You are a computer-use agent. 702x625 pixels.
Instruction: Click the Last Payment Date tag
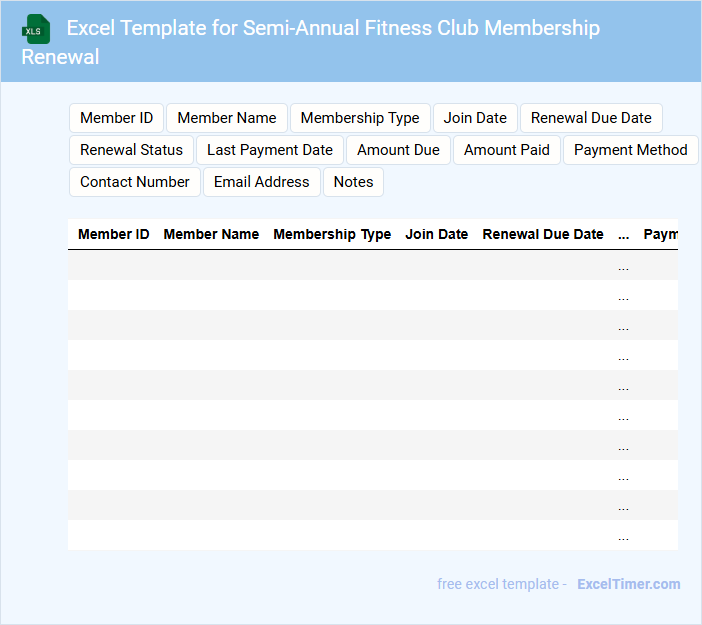point(270,150)
